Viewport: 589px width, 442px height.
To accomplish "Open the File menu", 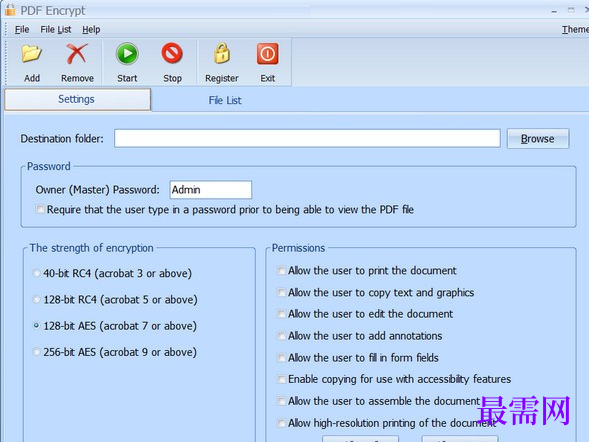I will point(22,29).
